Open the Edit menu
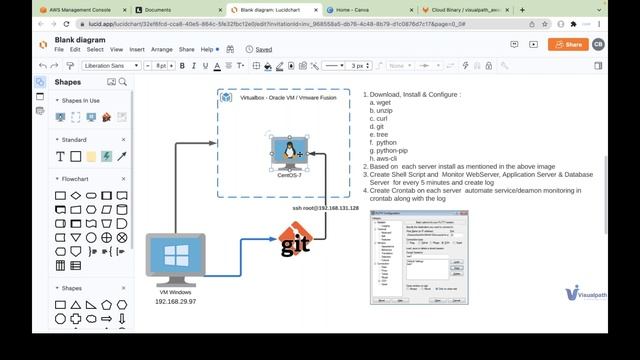Image resolution: width=640 pixels, height=360 pixels. [x=75, y=49]
